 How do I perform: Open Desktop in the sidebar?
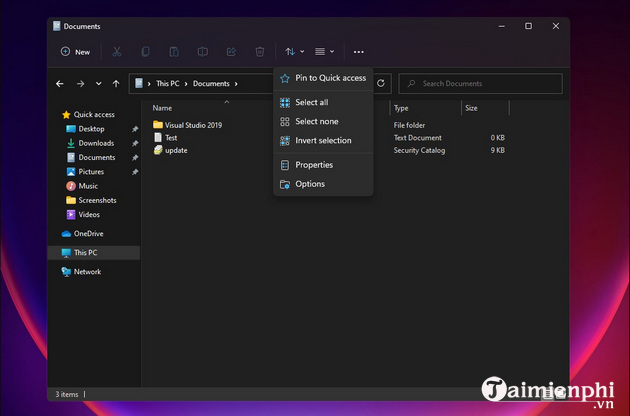[85, 129]
